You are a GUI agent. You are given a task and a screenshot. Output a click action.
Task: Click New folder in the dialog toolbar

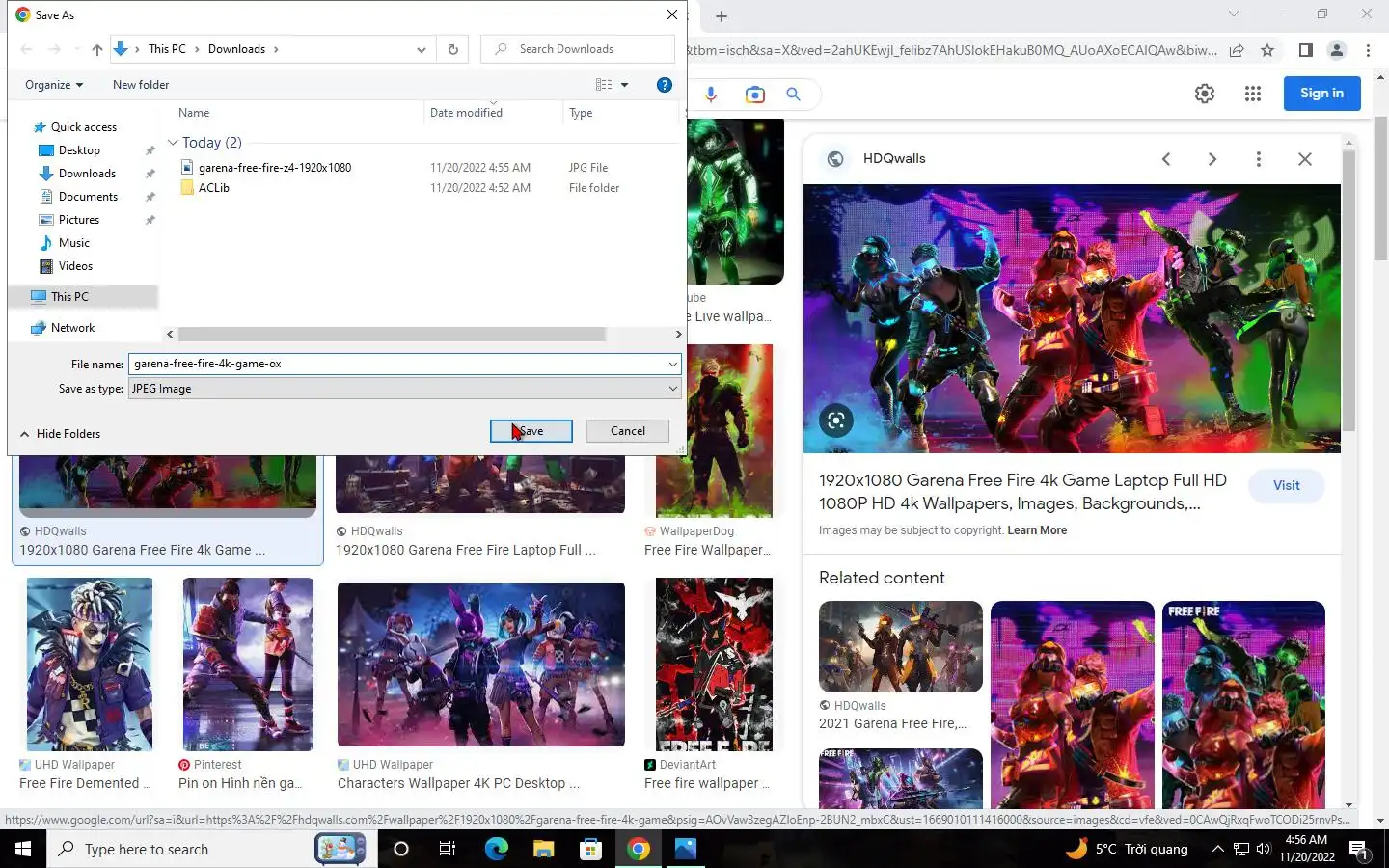click(141, 85)
